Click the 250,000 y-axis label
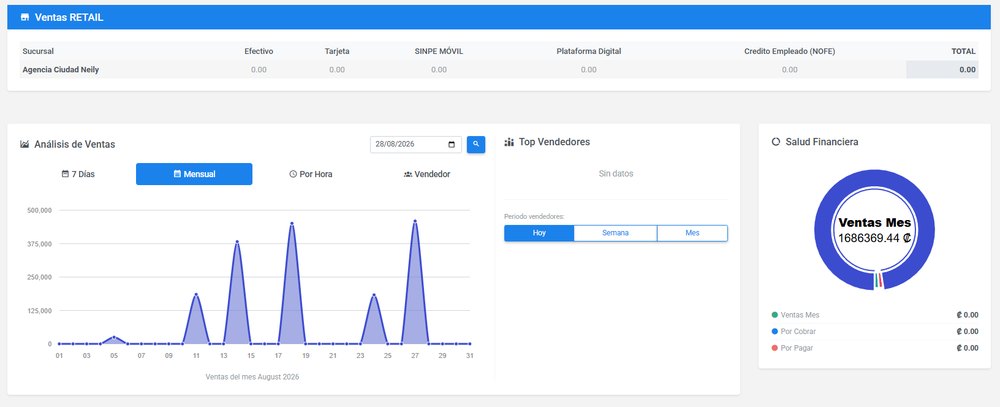This screenshot has height=407, width=1000. [40, 278]
